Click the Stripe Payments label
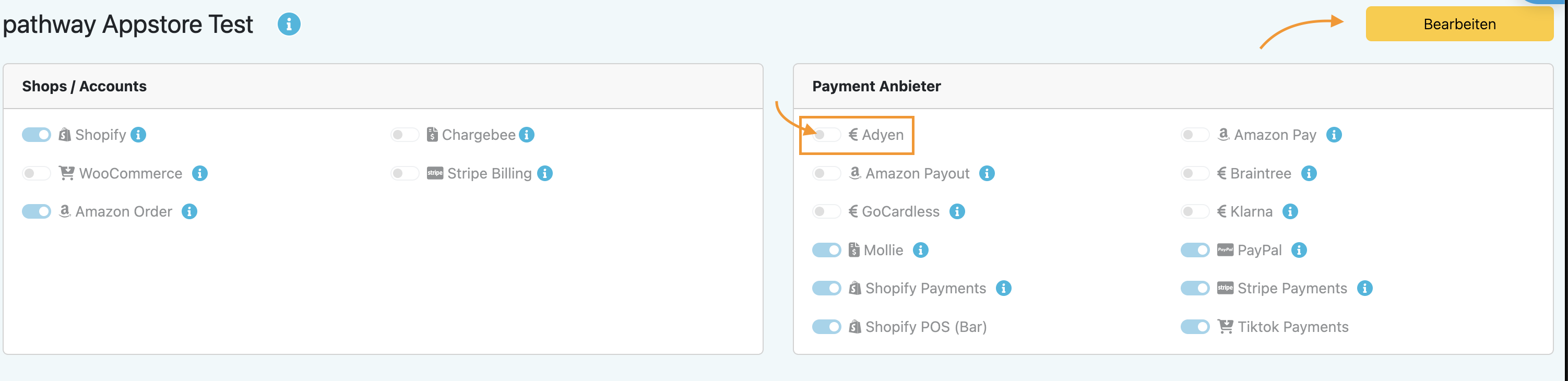Screen dimensions: 1568x381 pyautogui.click(x=1292, y=289)
